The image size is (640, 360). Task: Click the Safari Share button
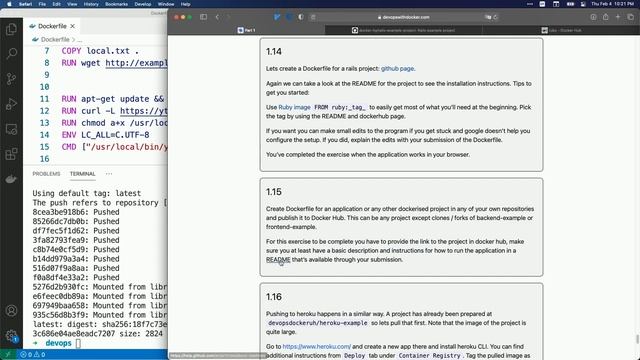tap(606, 17)
